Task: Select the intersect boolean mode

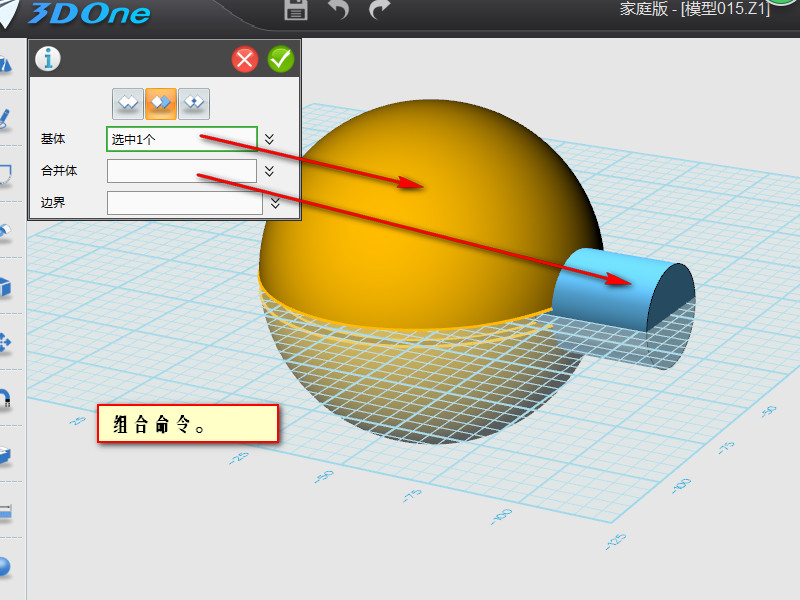Action: click(x=194, y=102)
